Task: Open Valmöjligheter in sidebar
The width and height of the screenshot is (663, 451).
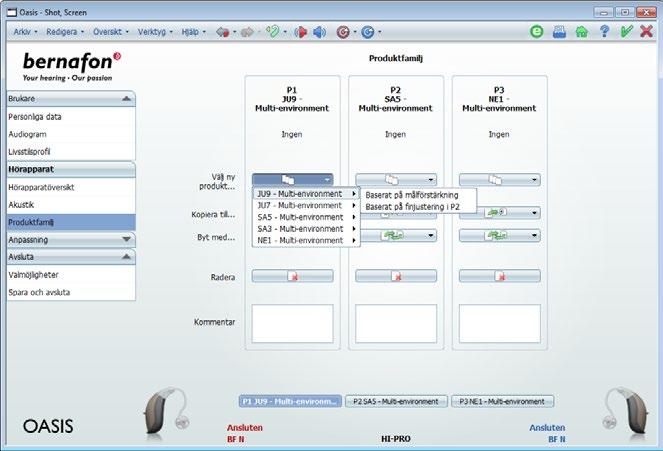Action: click(x=71, y=275)
